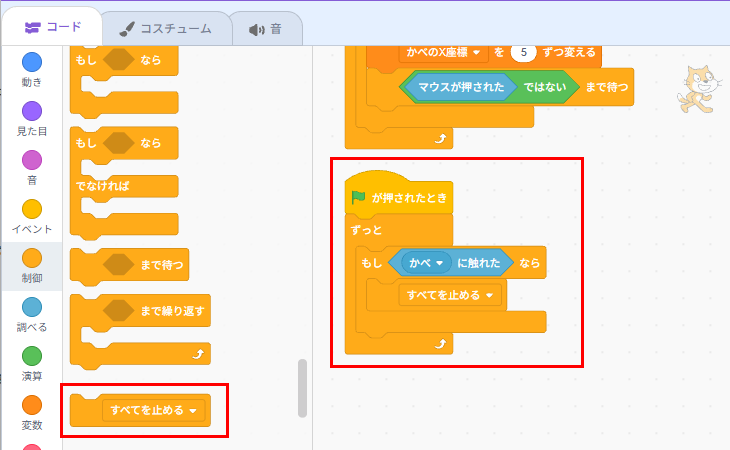Switch to the コスチューム tab
The image size is (730, 450).
pyautogui.click(x=167, y=28)
